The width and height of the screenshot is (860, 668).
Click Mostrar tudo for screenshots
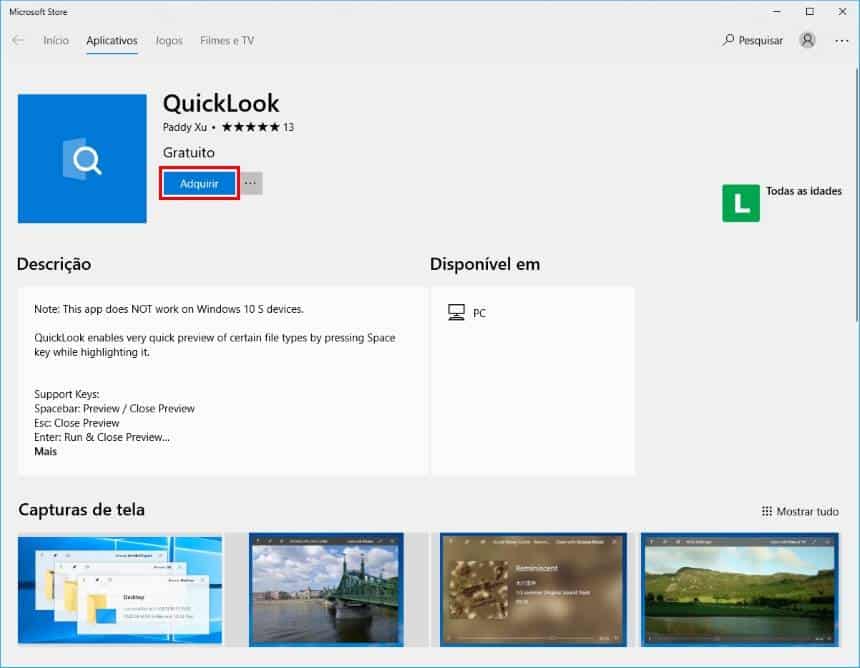pos(800,511)
